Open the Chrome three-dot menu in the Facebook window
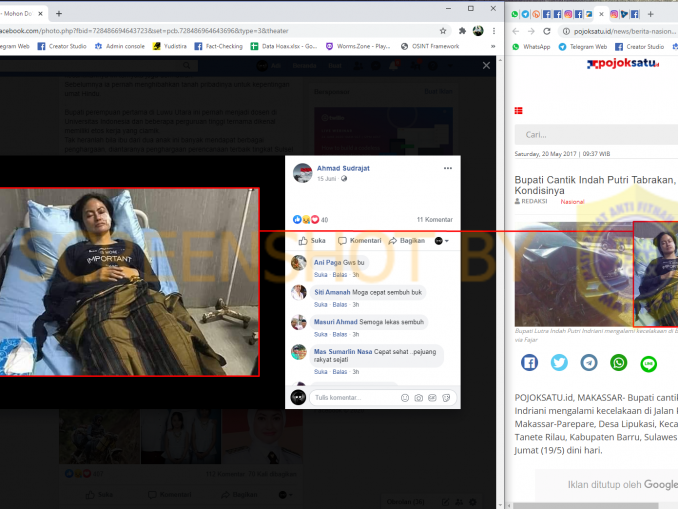The image size is (678, 509). (x=494, y=31)
